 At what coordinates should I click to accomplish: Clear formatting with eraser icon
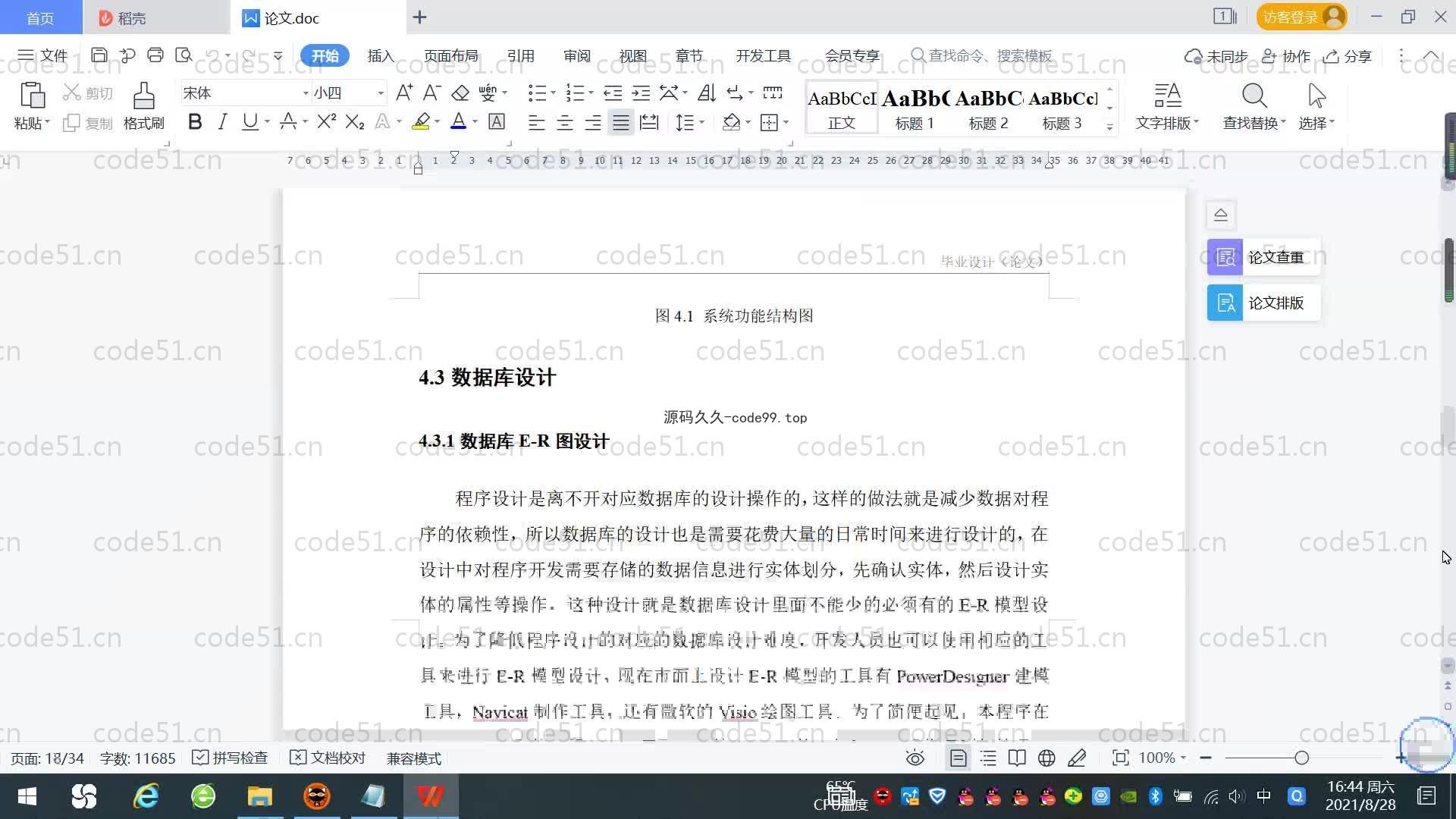[460, 93]
